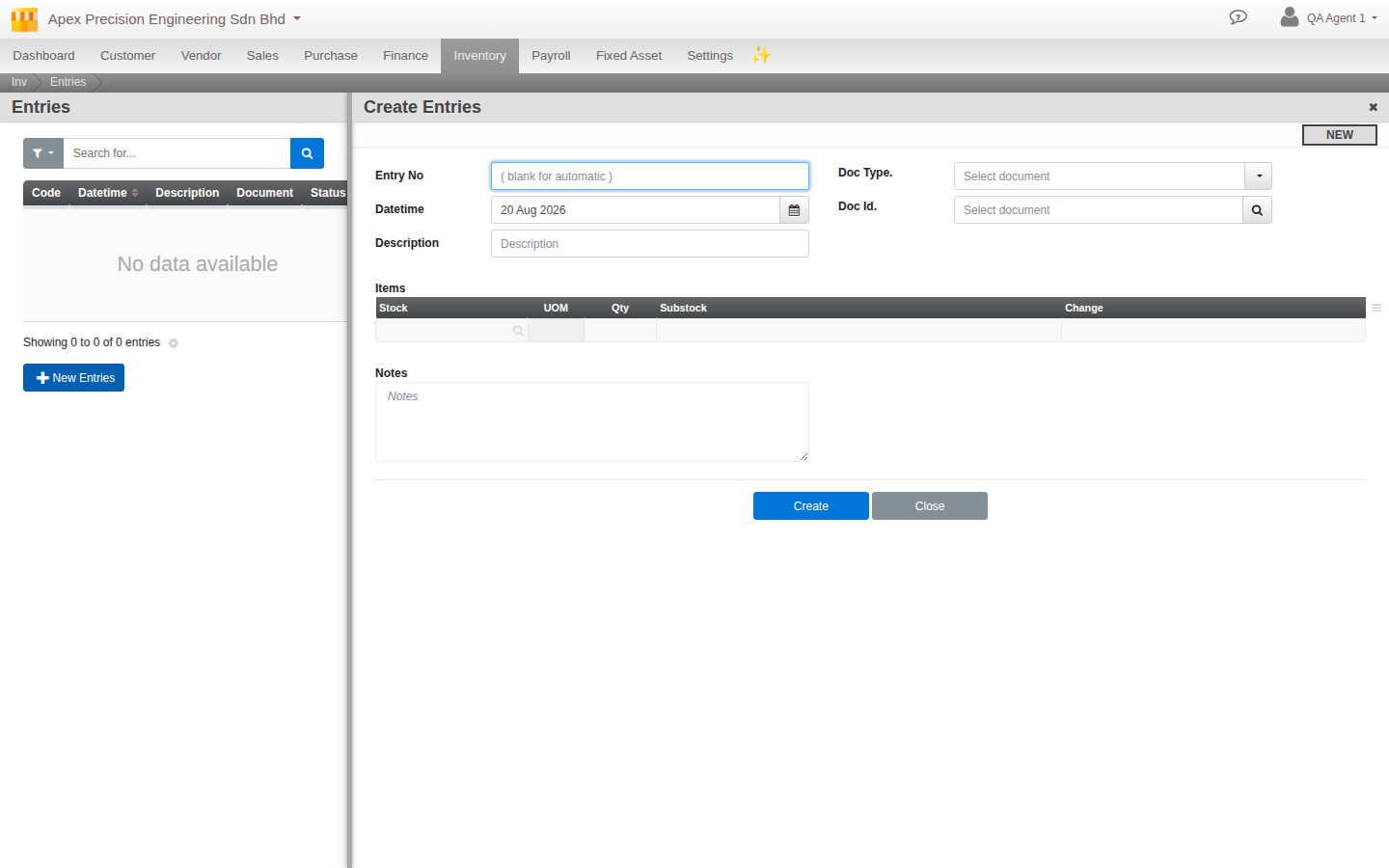Sort by the Datetime column

click(108, 193)
